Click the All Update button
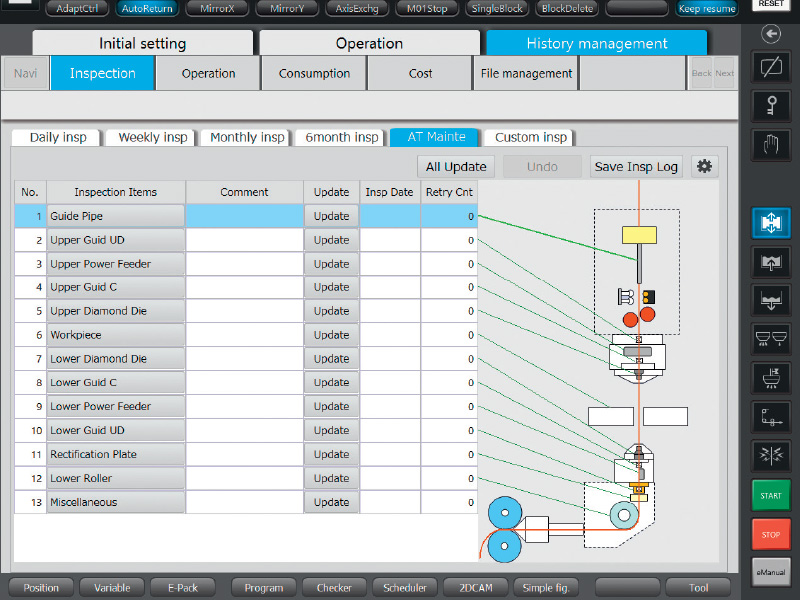The height and width of the screenshot is (600, 800). (x=456, y=167)
